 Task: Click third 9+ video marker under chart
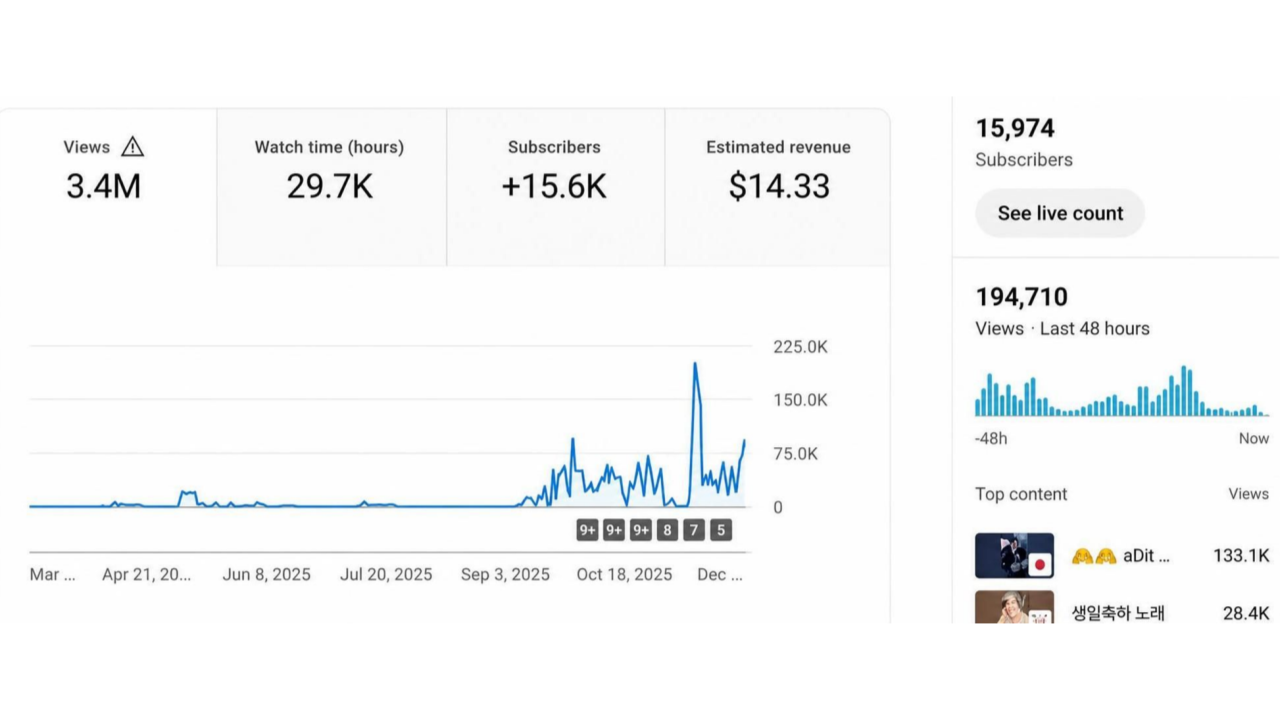pos(641,530)
